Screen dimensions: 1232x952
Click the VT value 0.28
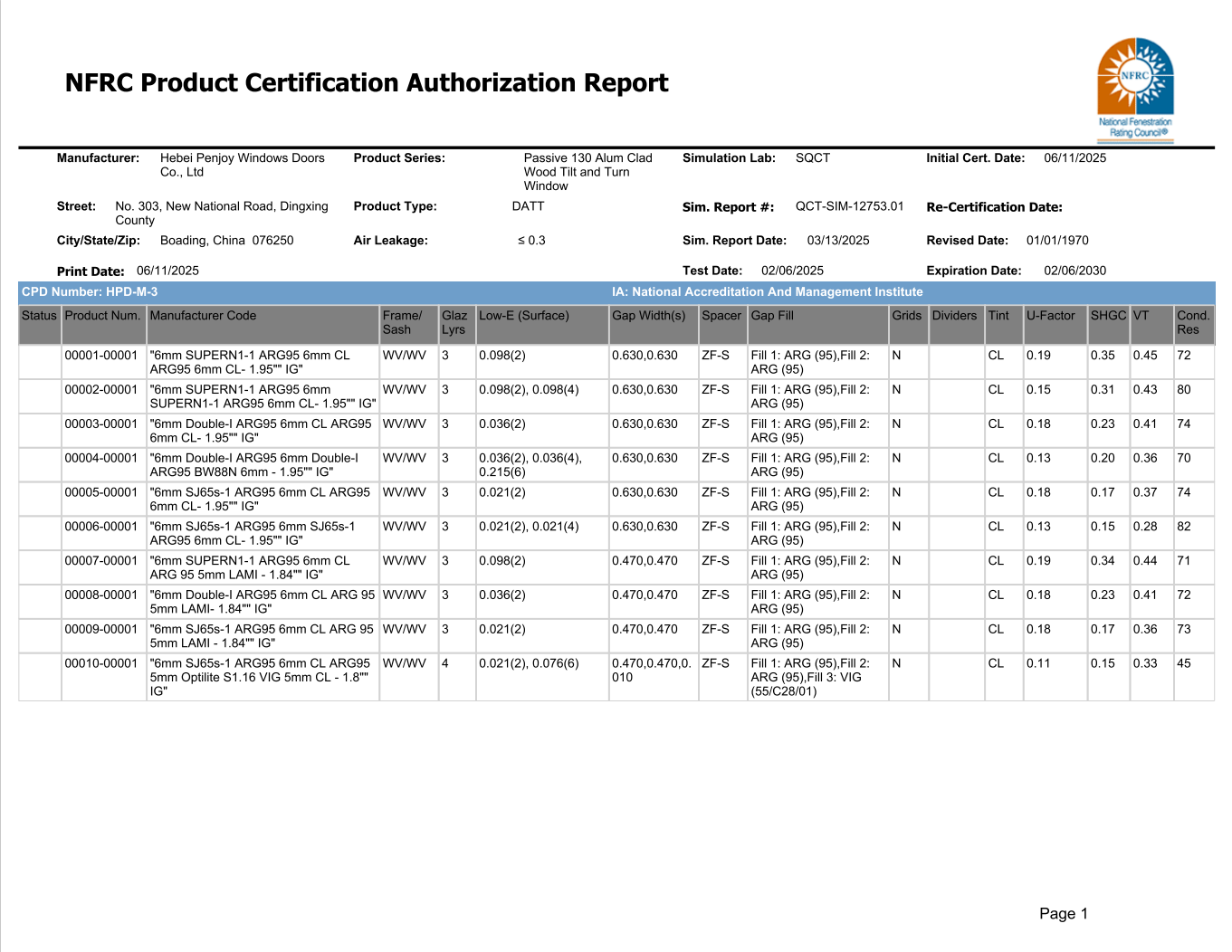[x=1145, y=527]
